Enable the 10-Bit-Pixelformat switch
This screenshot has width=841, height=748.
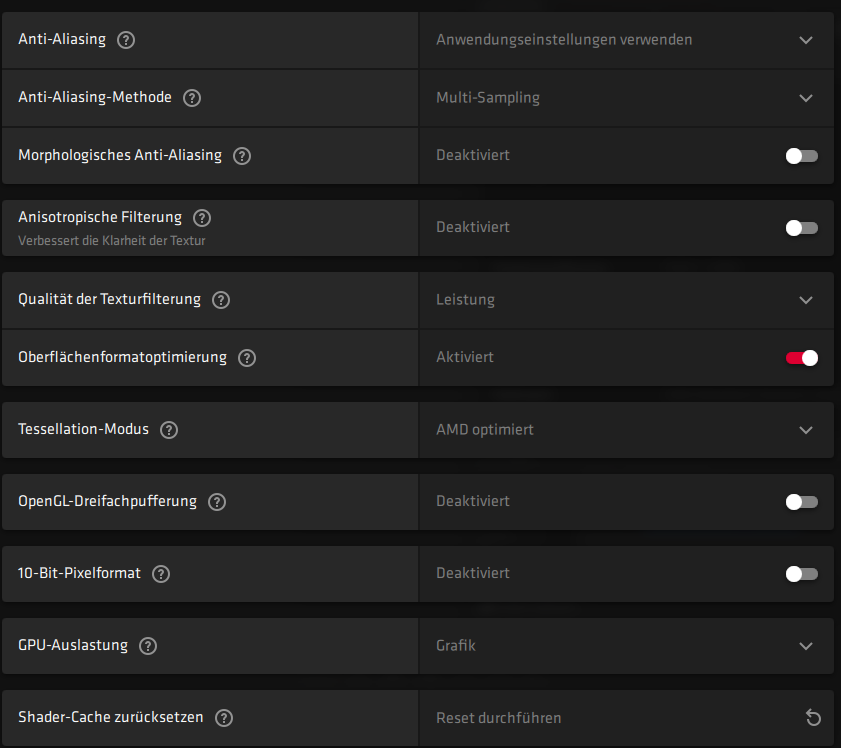point(801,574)
